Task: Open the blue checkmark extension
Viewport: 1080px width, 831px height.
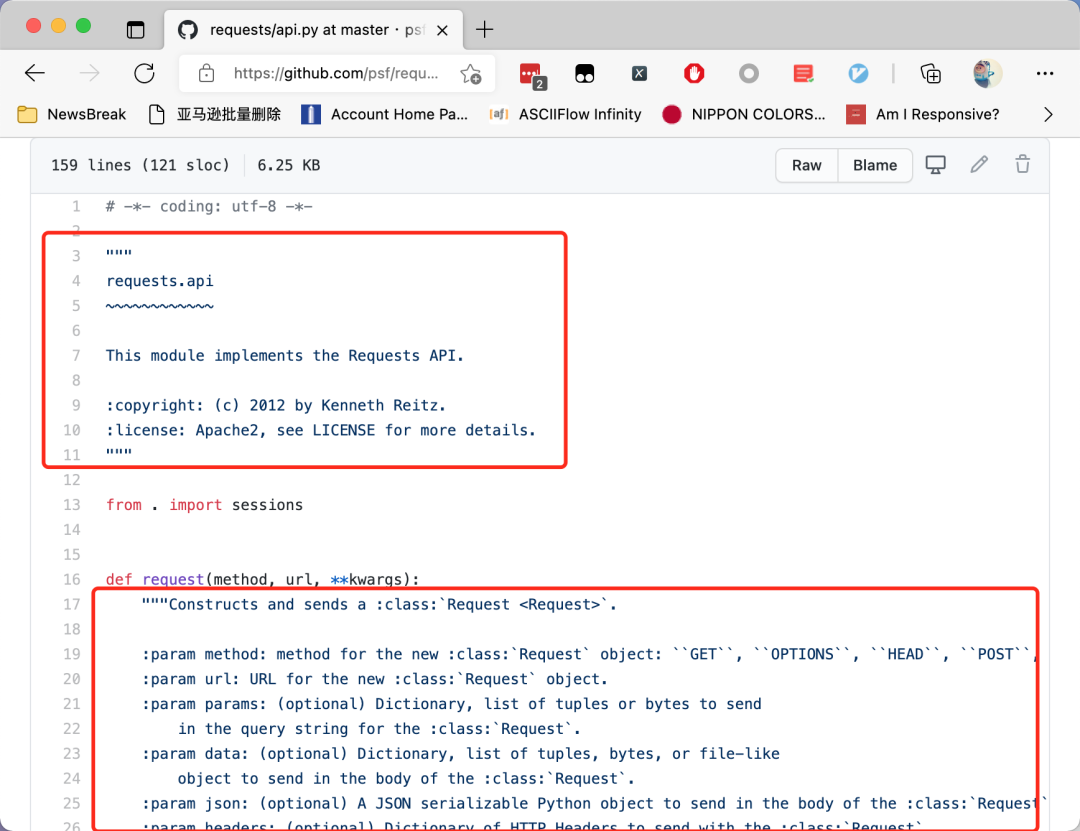Action: coord(858,73)
